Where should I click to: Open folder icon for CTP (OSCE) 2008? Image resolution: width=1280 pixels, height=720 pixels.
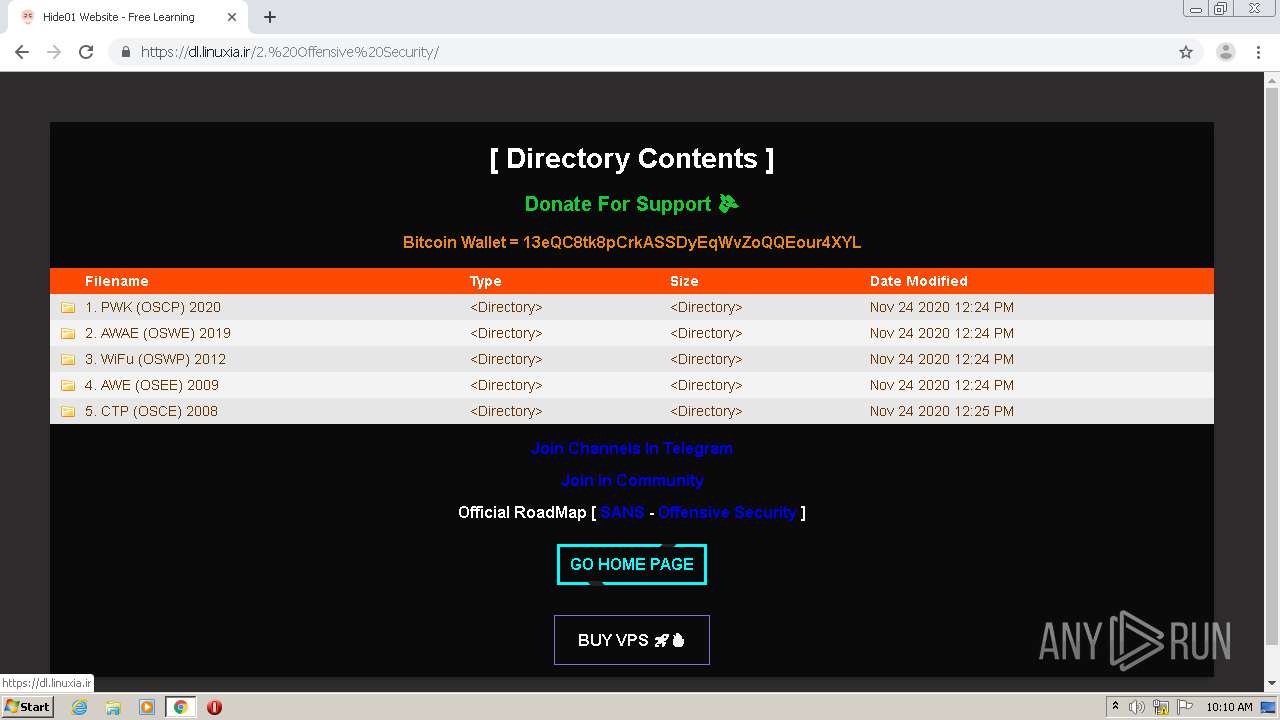pos(68,411)
